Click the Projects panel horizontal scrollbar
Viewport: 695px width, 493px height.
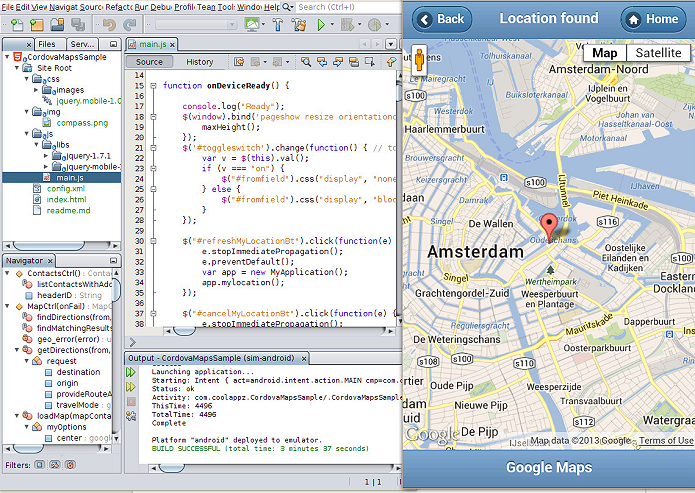pos(62,245)
